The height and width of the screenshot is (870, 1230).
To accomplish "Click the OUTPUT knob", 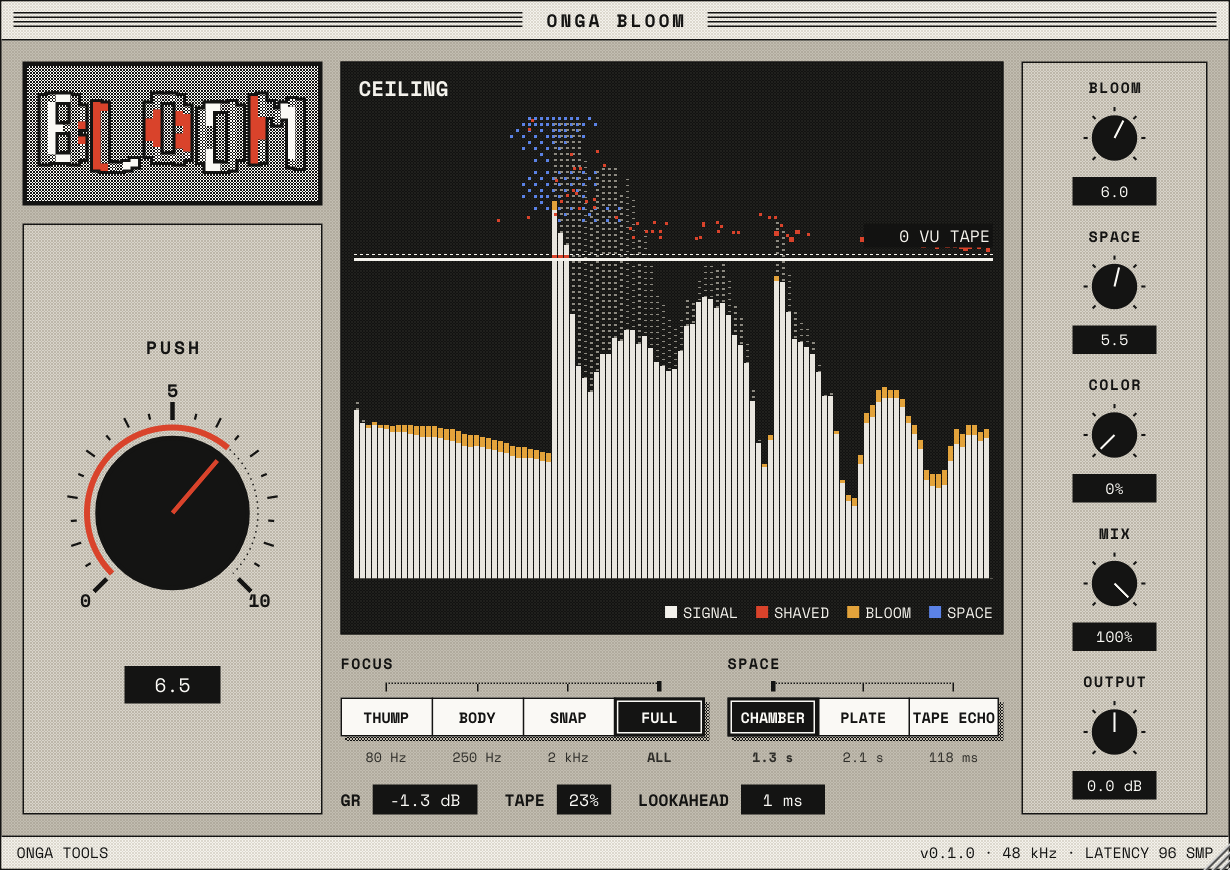I will point(1114,732).
